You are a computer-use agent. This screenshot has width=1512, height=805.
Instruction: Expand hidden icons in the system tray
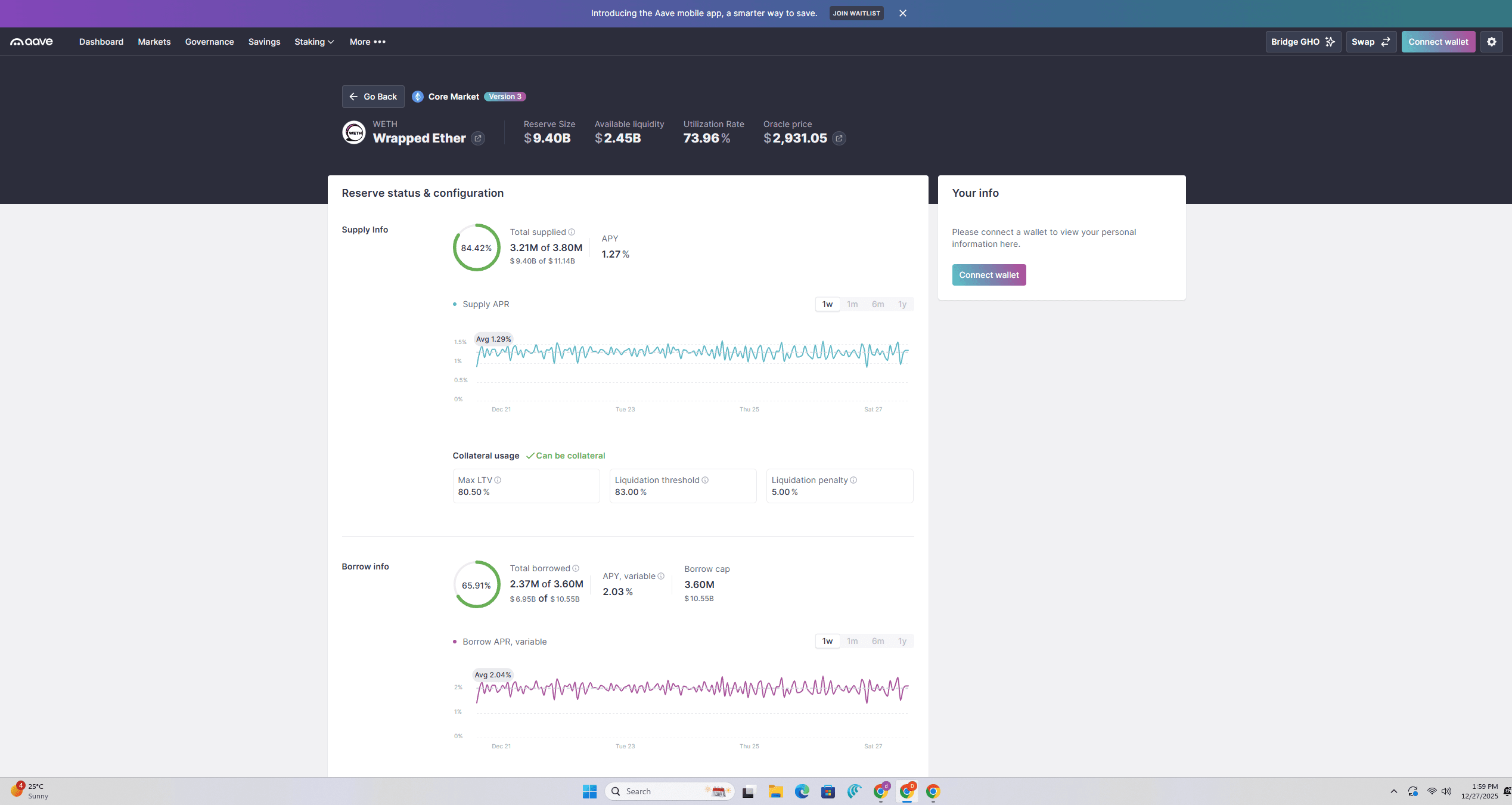click(x=1394, y=791)
